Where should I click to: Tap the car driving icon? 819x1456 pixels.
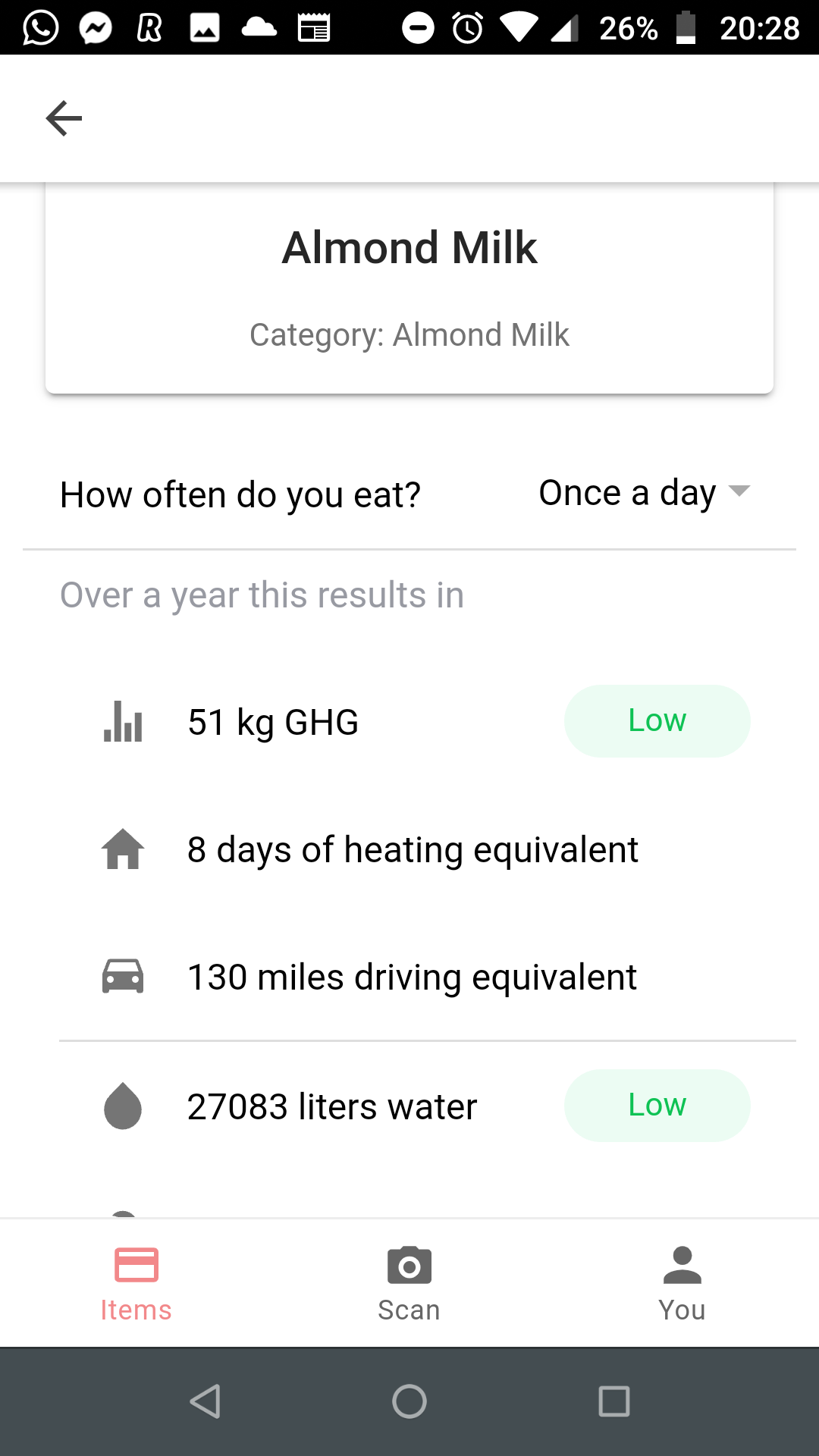coord(123,977)
